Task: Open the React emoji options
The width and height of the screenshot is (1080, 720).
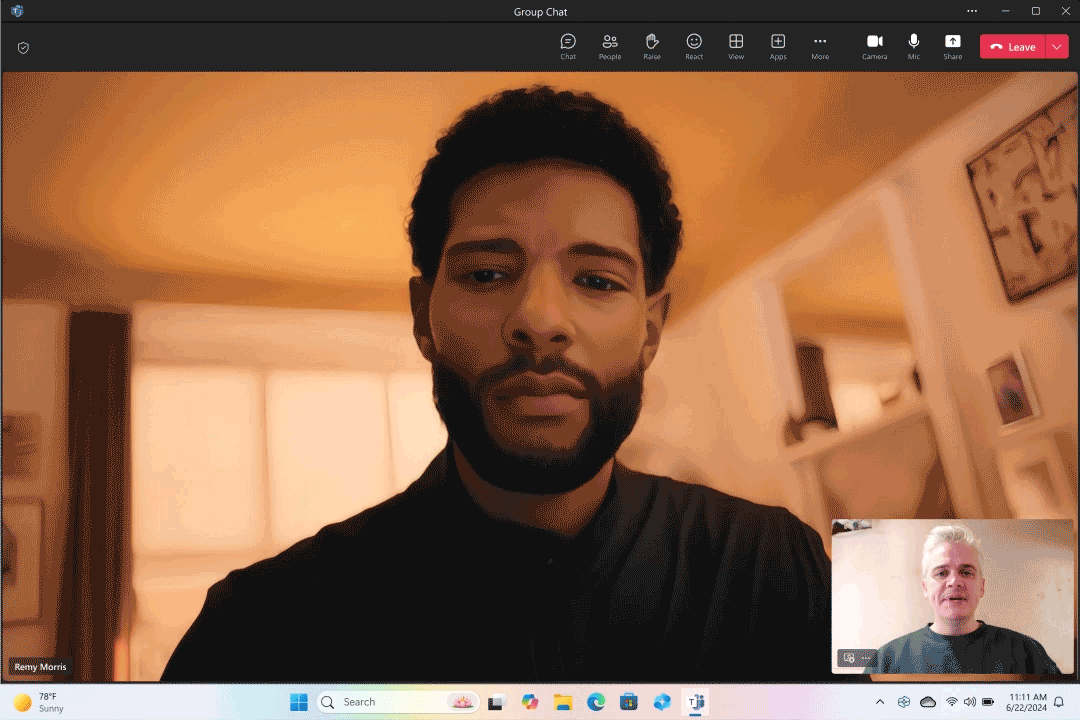Action: click(x=694, y=46)
